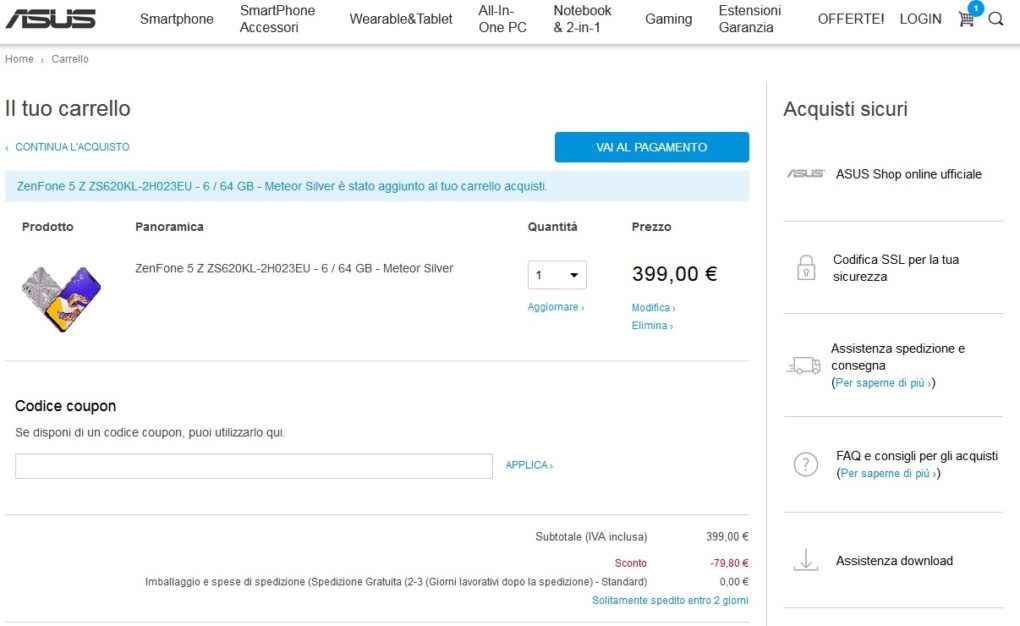Click the 'ASUS Shop online ufficiale' text

tap(909, 174)
